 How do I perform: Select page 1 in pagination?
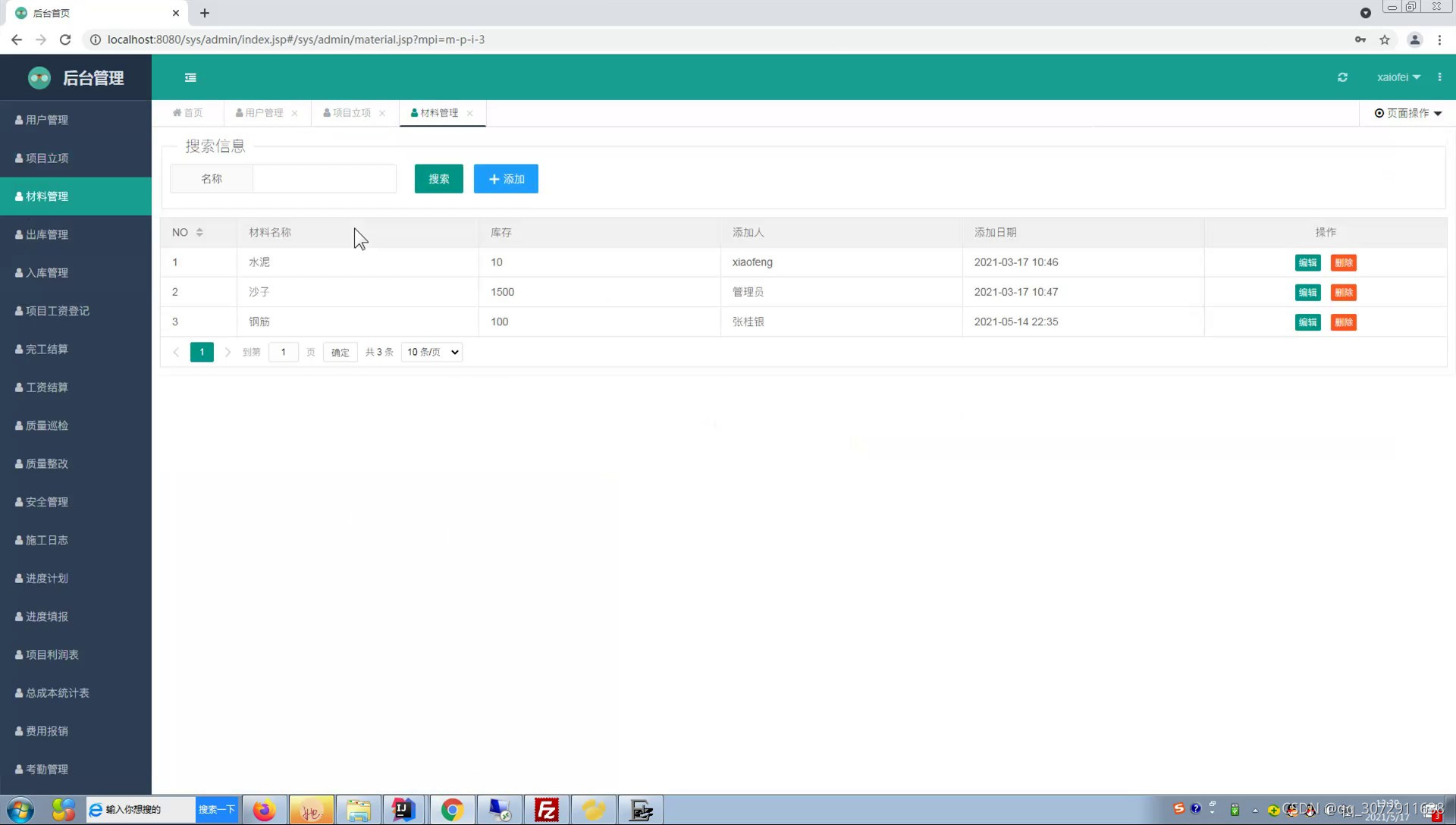point(202,352)
